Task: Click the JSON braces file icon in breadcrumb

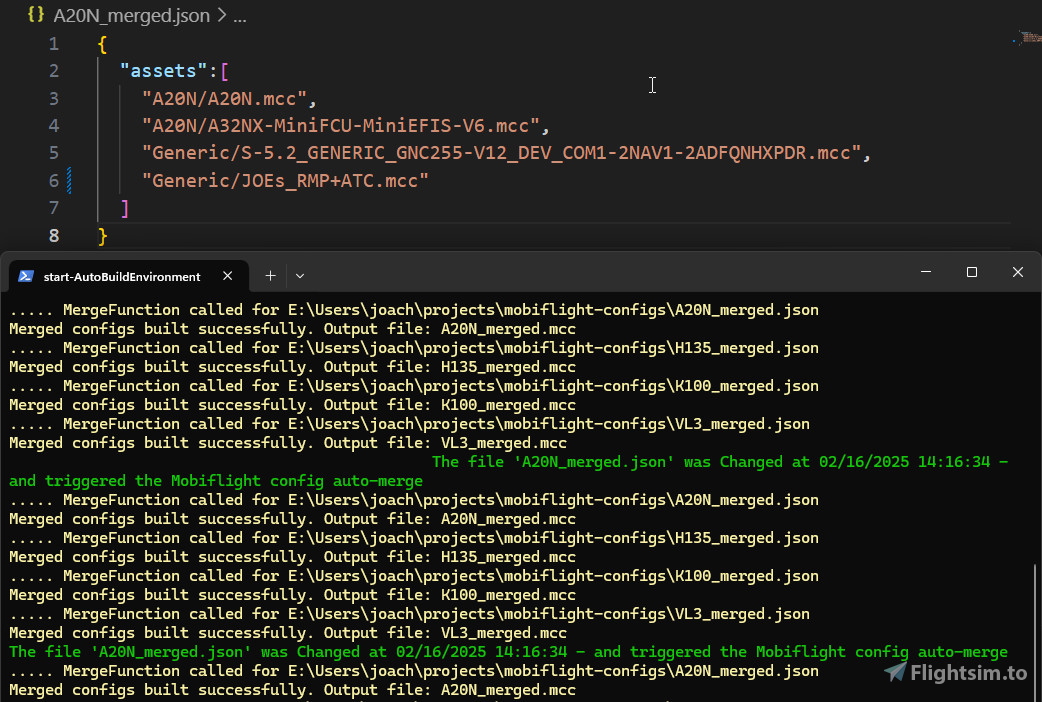Action: [x=36, y=15]
